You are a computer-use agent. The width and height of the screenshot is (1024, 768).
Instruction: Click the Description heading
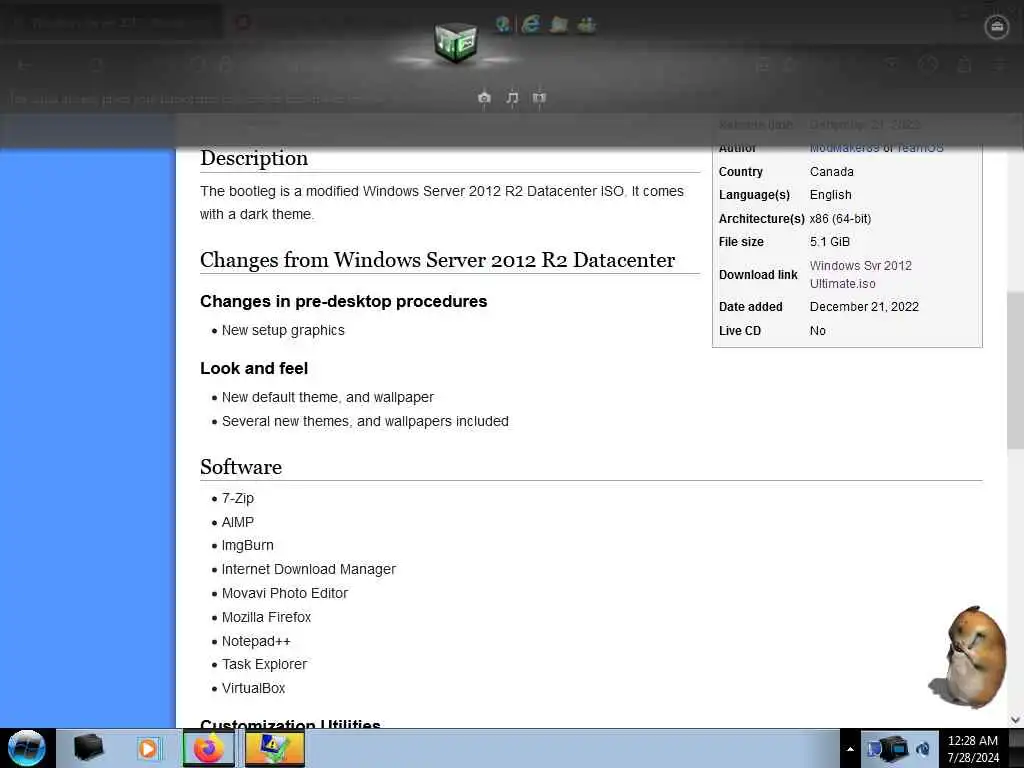[254, 158]
